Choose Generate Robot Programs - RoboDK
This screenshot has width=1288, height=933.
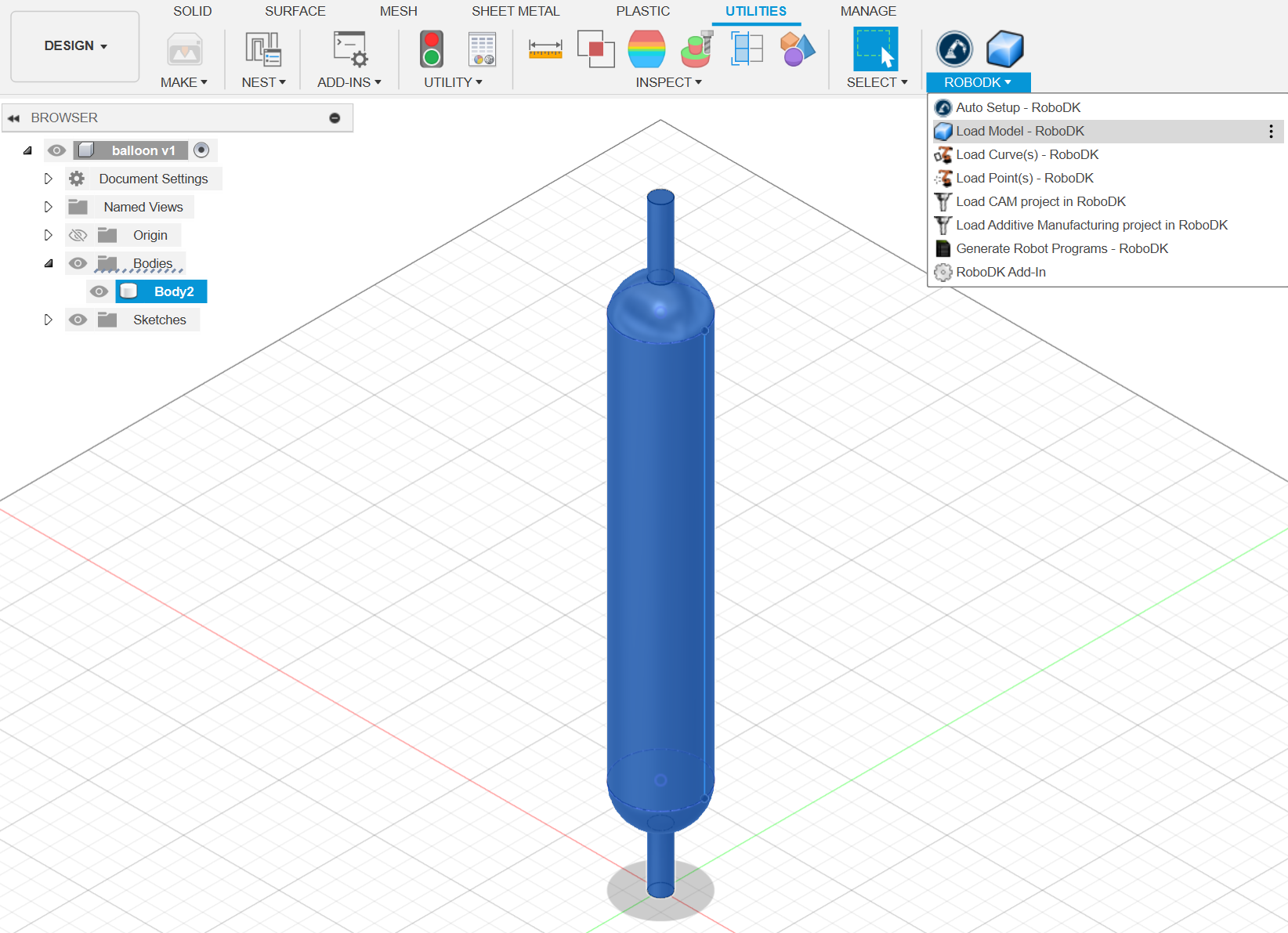[x=1108, y=249]
